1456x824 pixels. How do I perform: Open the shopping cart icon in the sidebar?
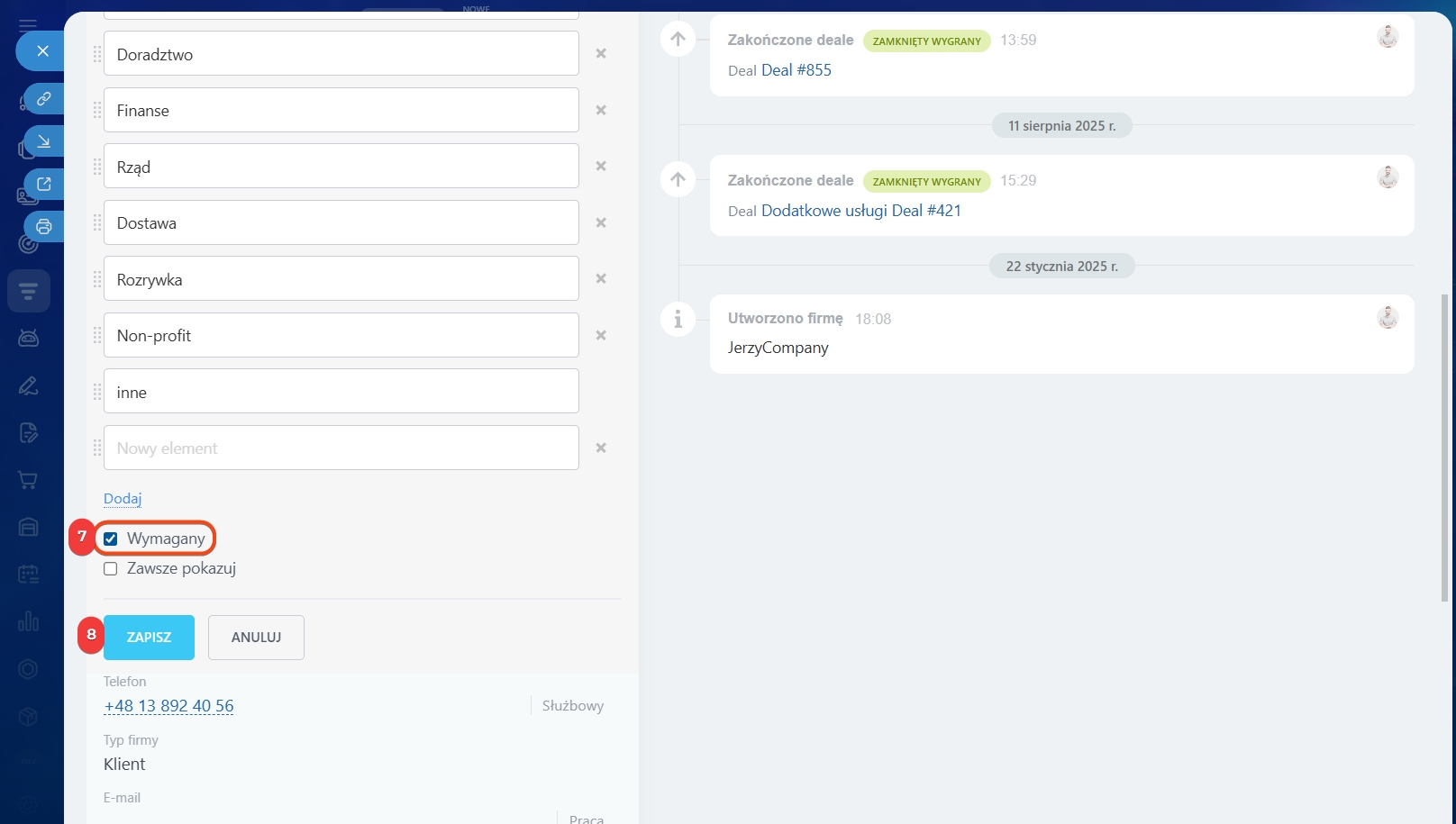pos(29,480)
